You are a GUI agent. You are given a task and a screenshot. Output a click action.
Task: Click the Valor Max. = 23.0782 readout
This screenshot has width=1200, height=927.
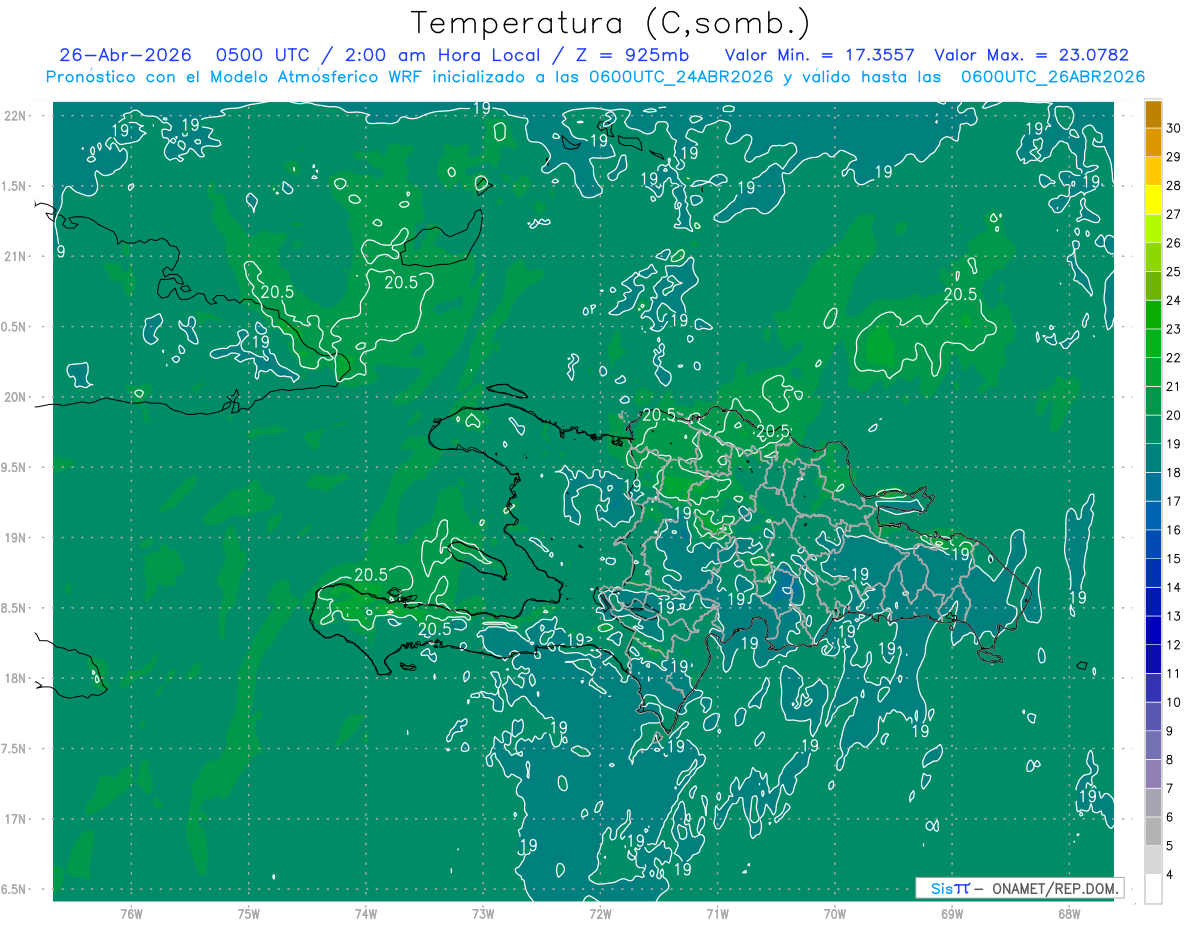pos(1031,55)
